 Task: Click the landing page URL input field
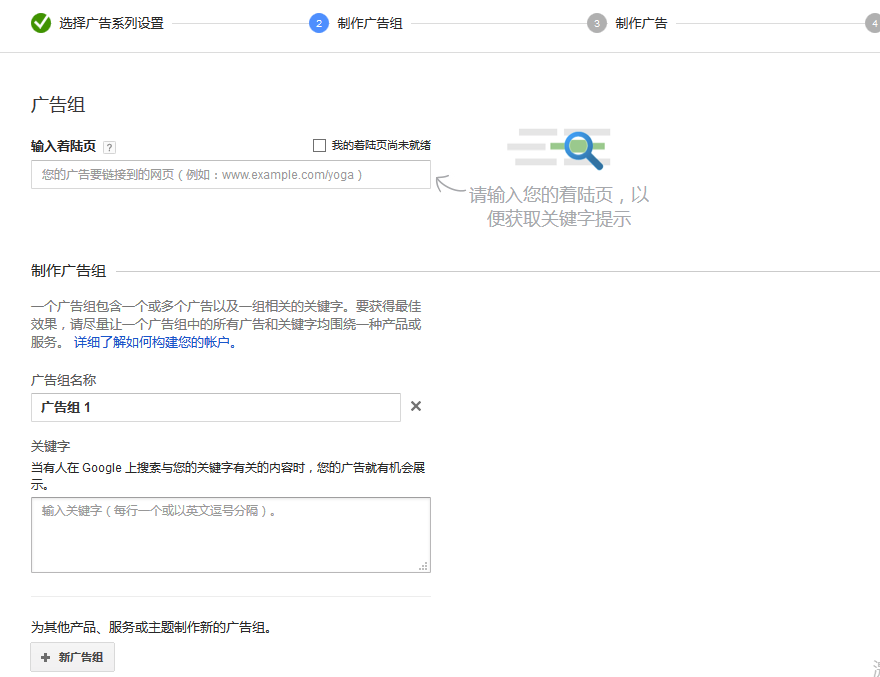(230, 174)
